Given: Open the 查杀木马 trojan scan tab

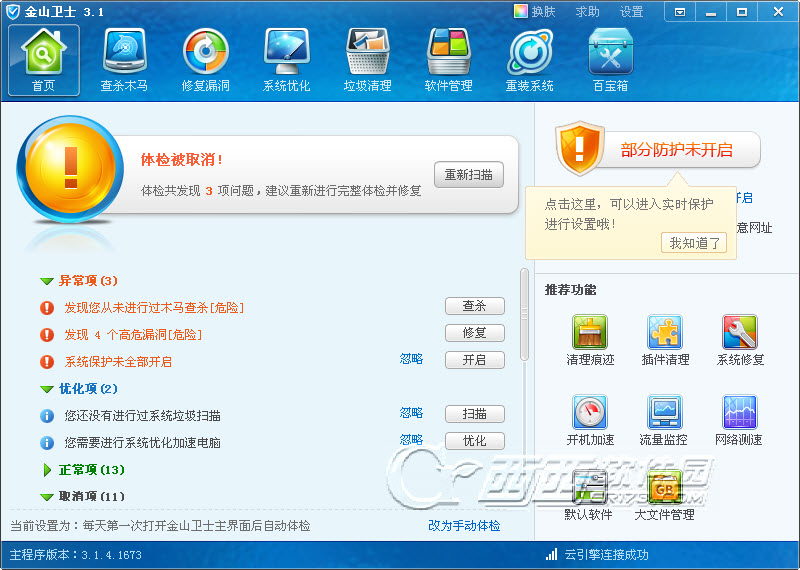Looking at the screenshot, I should click(124, 60).
